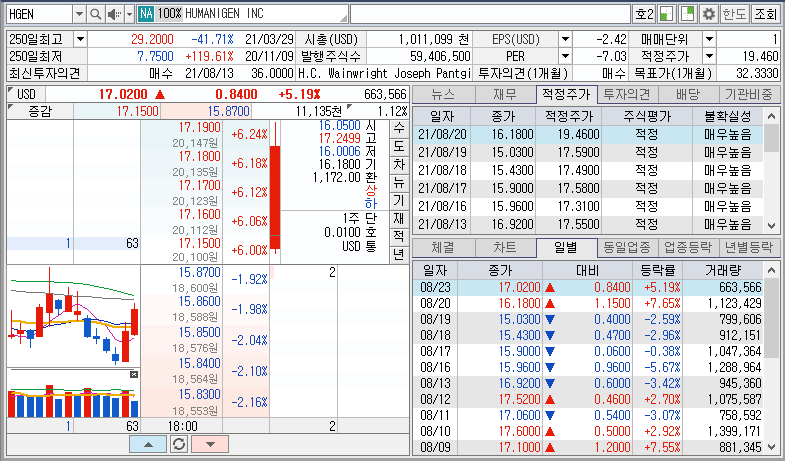Click the 한도 button
The image size is (785, 461).
734,14
